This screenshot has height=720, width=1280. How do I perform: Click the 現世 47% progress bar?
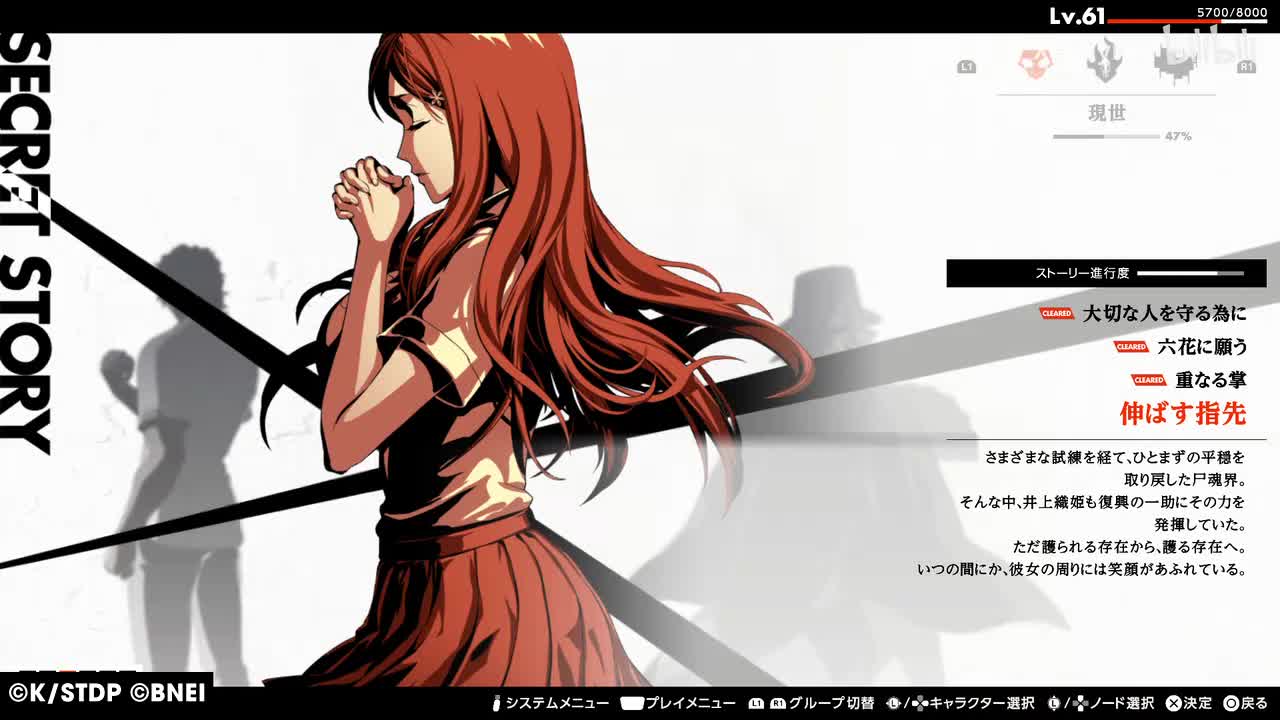[x=1106, y=136]
